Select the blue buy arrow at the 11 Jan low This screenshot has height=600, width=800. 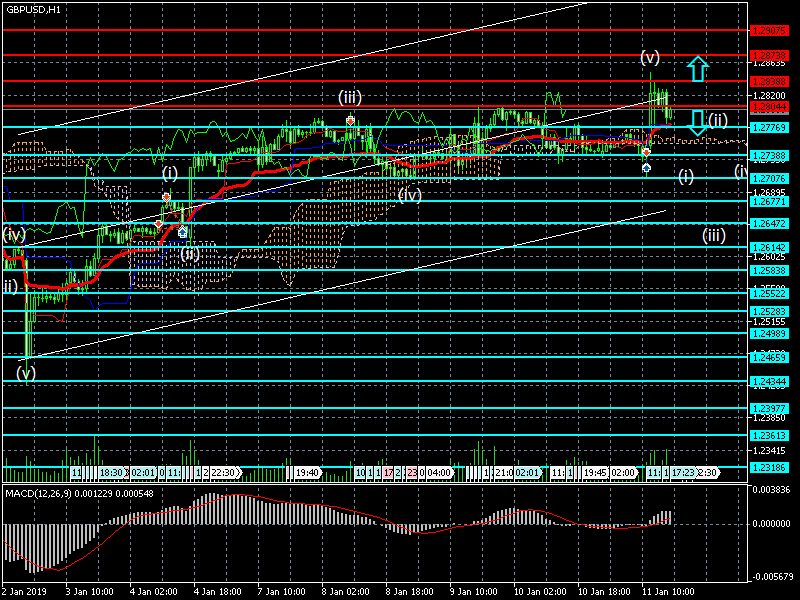[x=646, y=167]
